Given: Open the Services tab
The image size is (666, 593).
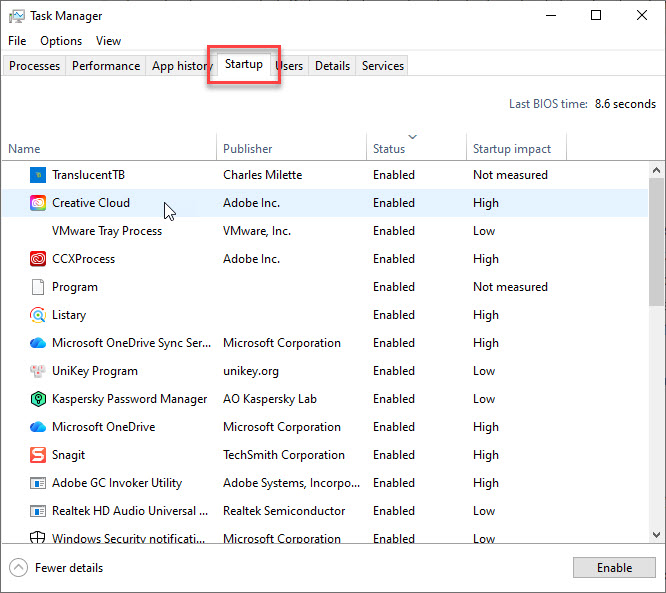Looking at the screenshot, I should tap(383, 66).
